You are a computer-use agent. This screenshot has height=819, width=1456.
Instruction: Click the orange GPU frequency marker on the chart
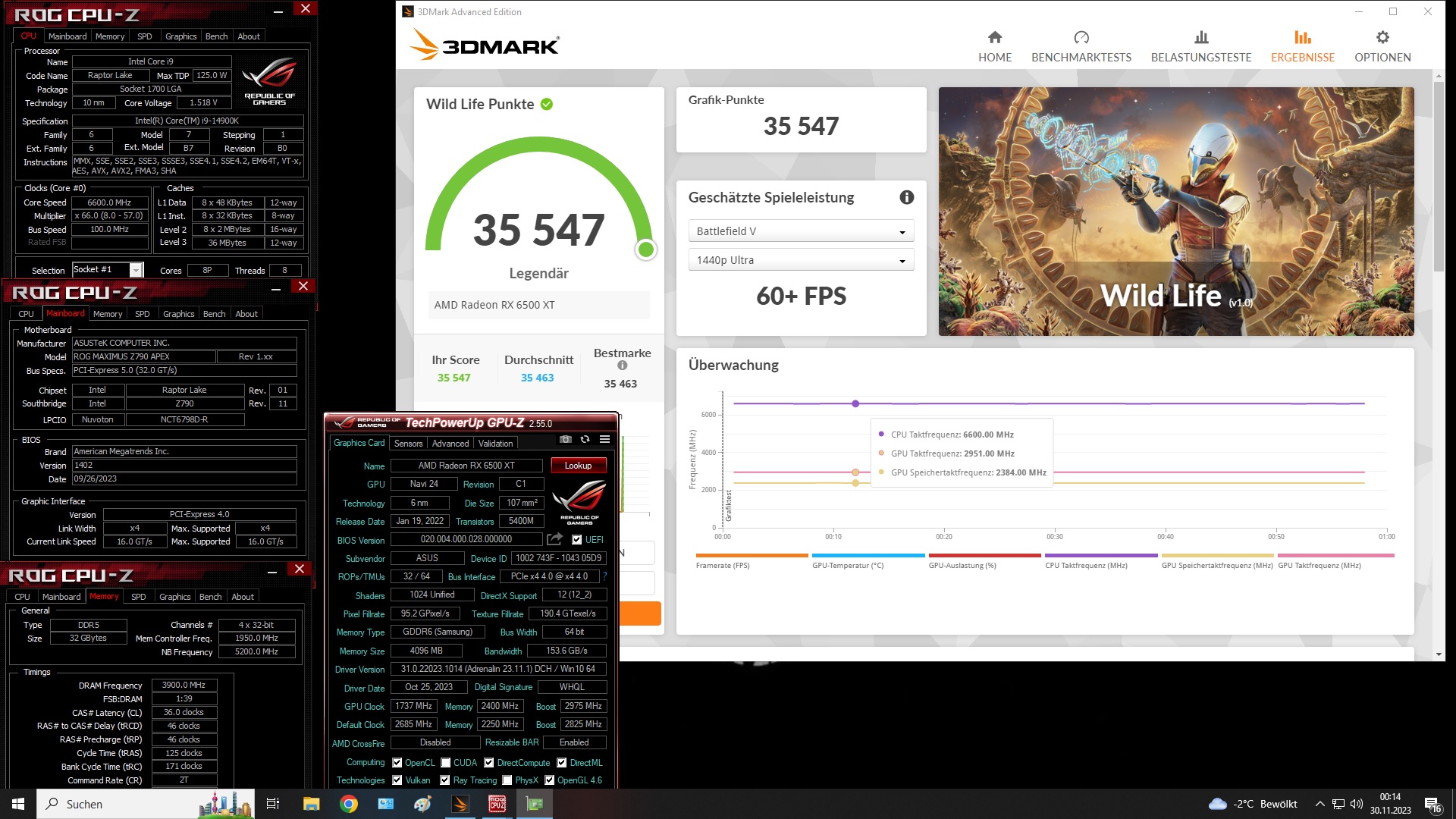pos(855,472)
